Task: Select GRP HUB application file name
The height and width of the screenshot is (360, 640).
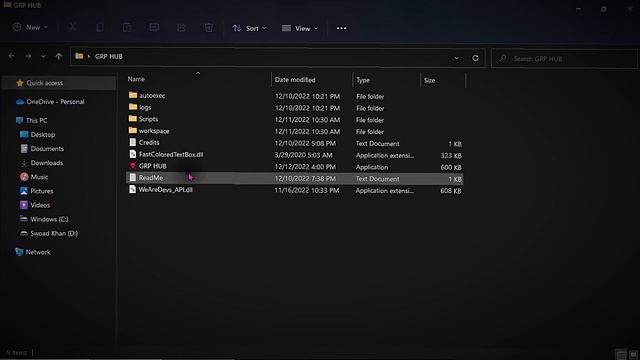Action: [x=153, y=166]
